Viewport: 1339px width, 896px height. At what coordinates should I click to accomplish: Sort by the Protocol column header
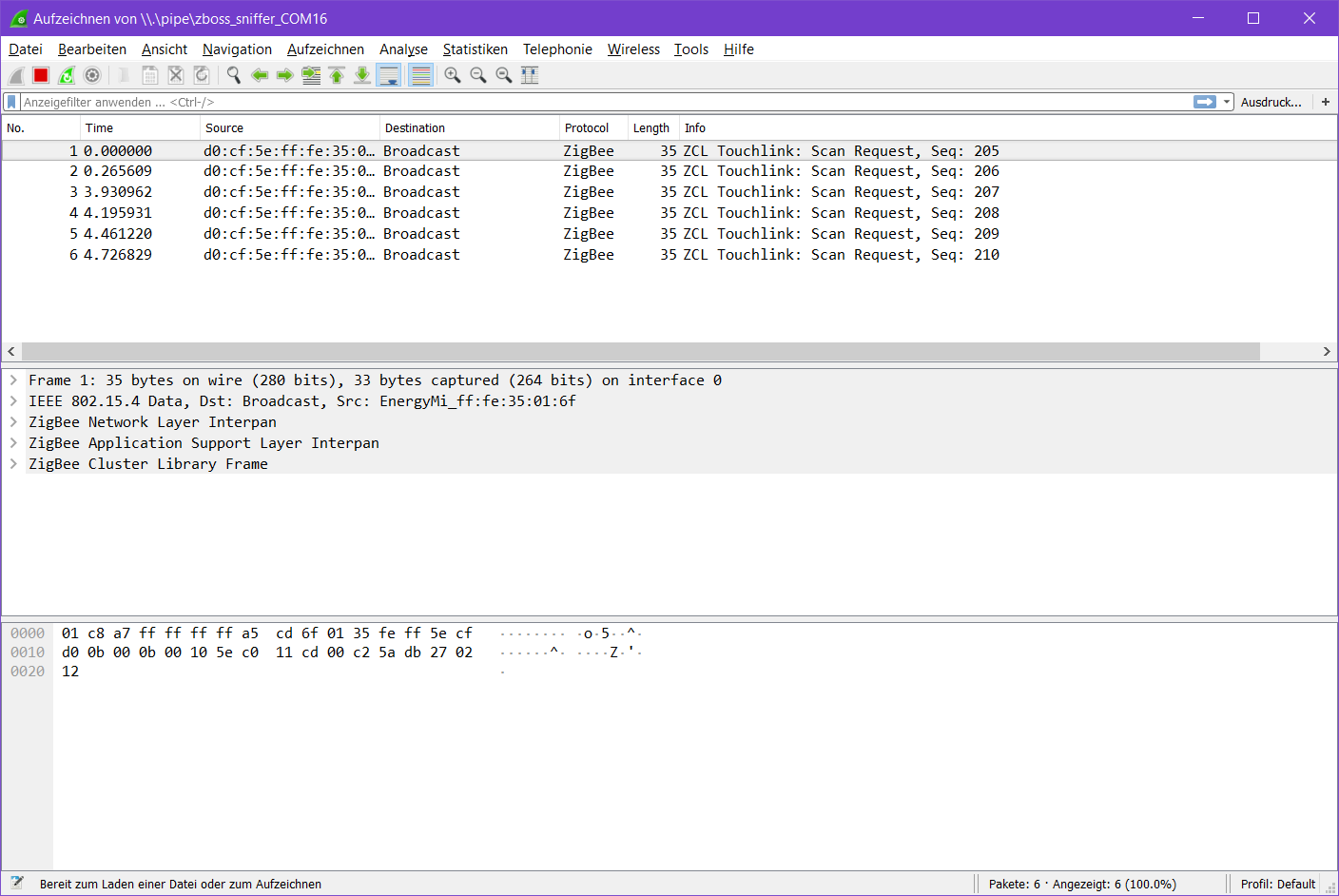click(x=593, y=128)
